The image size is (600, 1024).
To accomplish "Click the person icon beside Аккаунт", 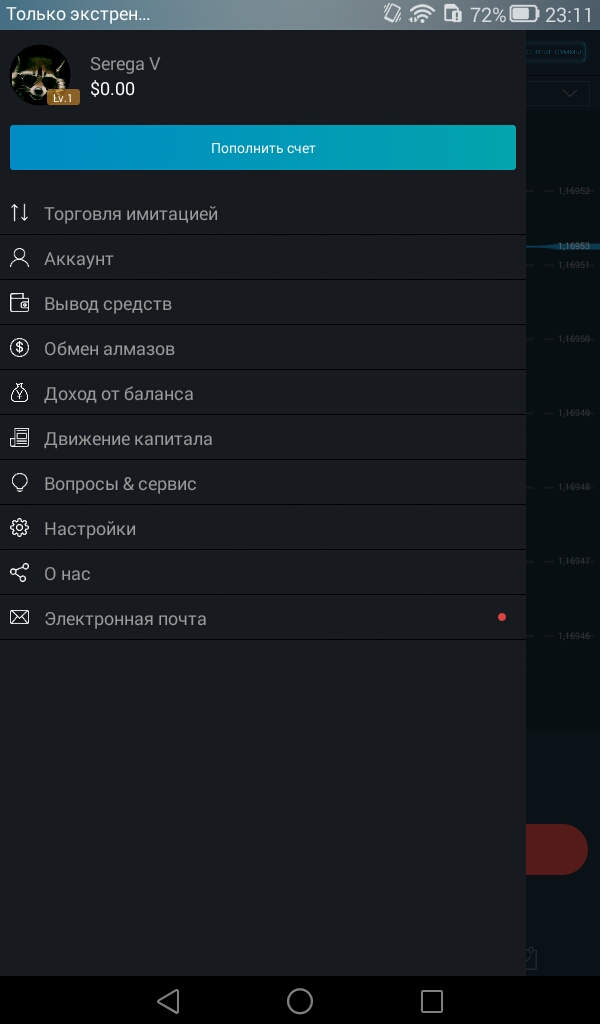I will click(x=20, y=258).
